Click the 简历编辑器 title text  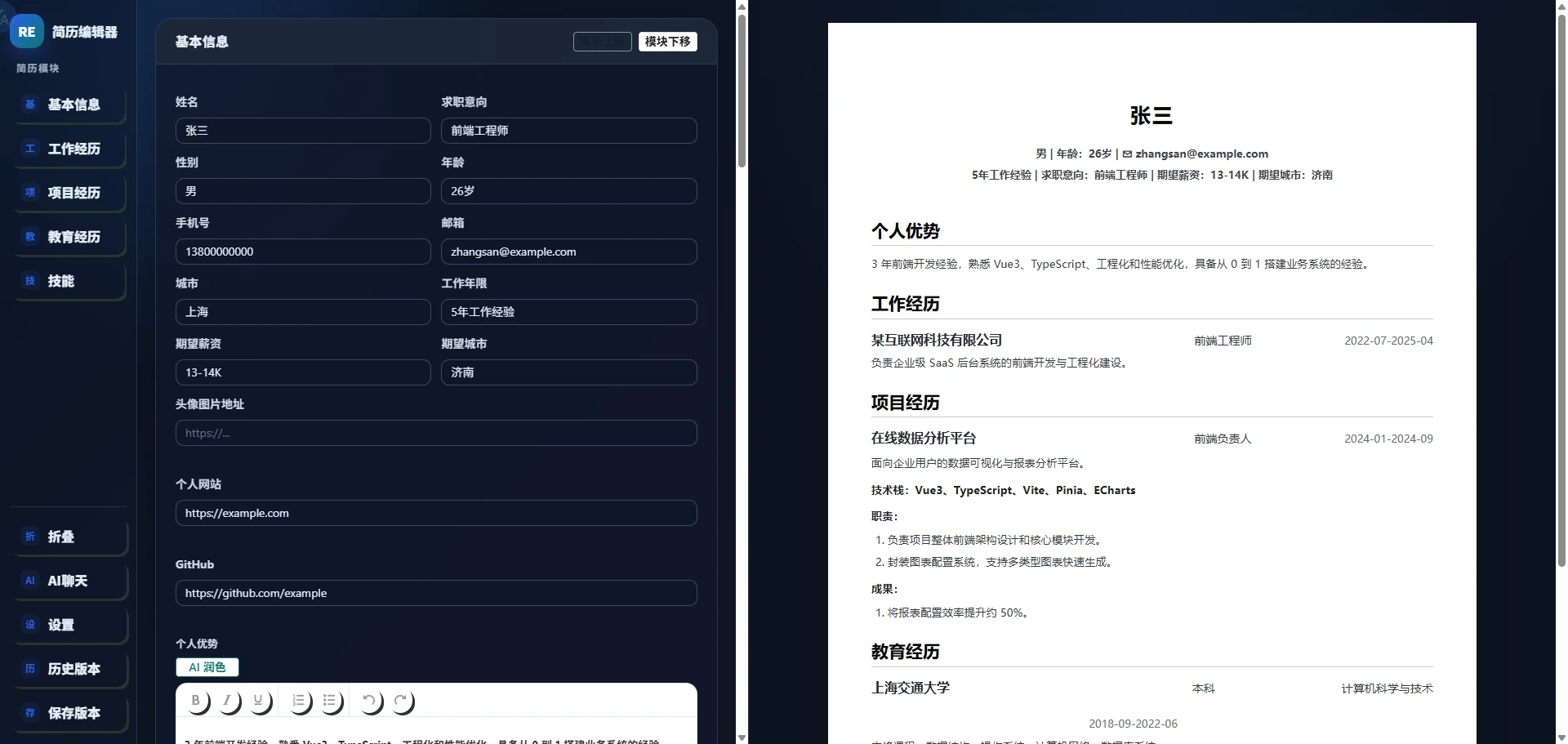coord(85,32)
